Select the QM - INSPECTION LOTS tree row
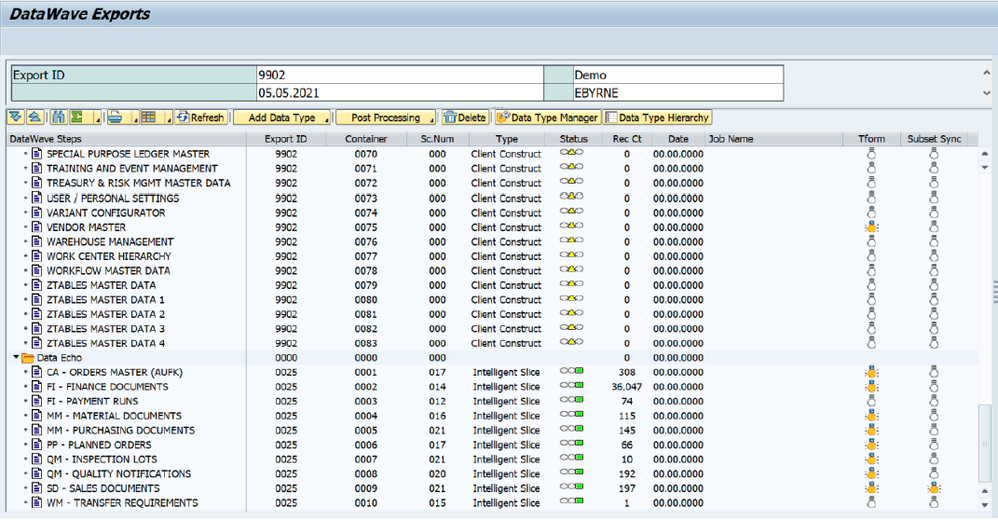Screen dimensions: 998x521 point(101,459)
